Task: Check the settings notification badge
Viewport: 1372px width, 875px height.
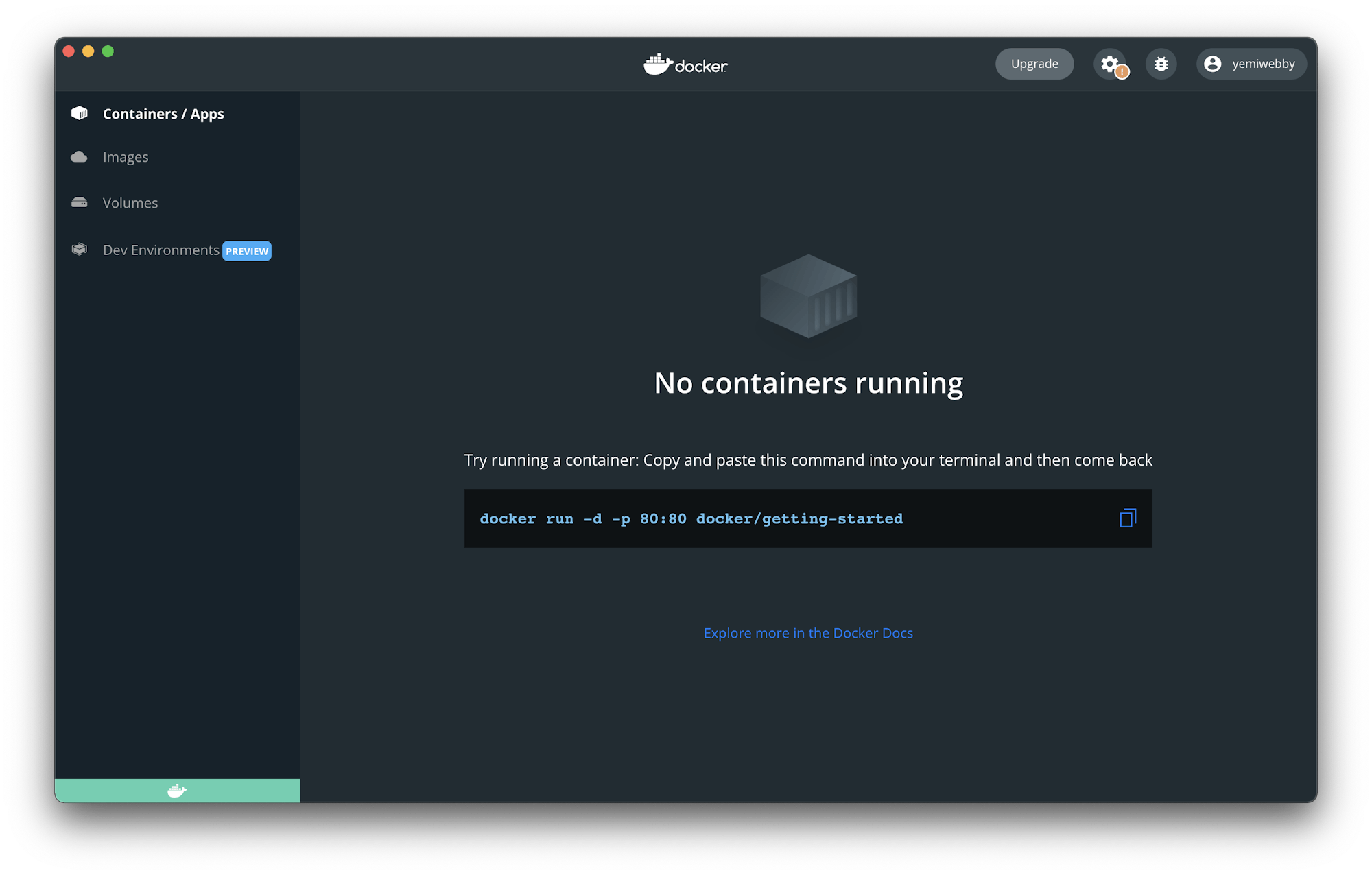Action: click(x=1122, y=71)
